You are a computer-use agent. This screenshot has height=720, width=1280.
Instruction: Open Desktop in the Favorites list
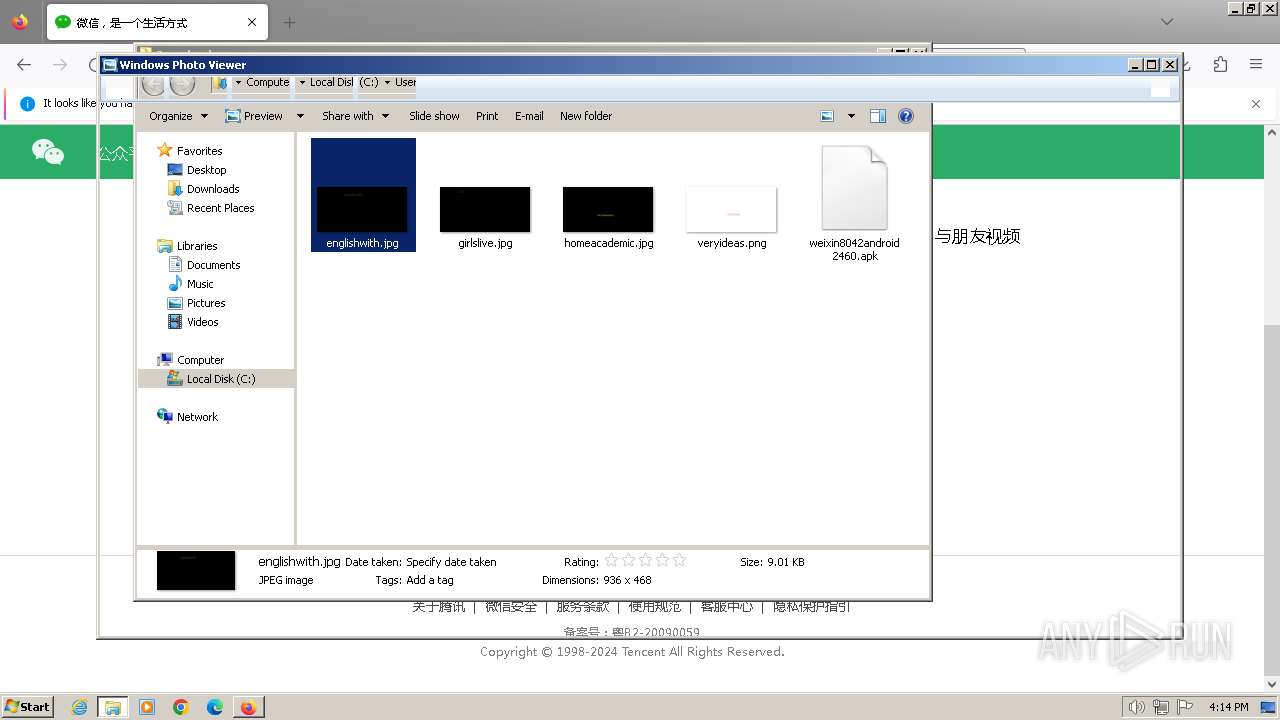coord(197,170)
